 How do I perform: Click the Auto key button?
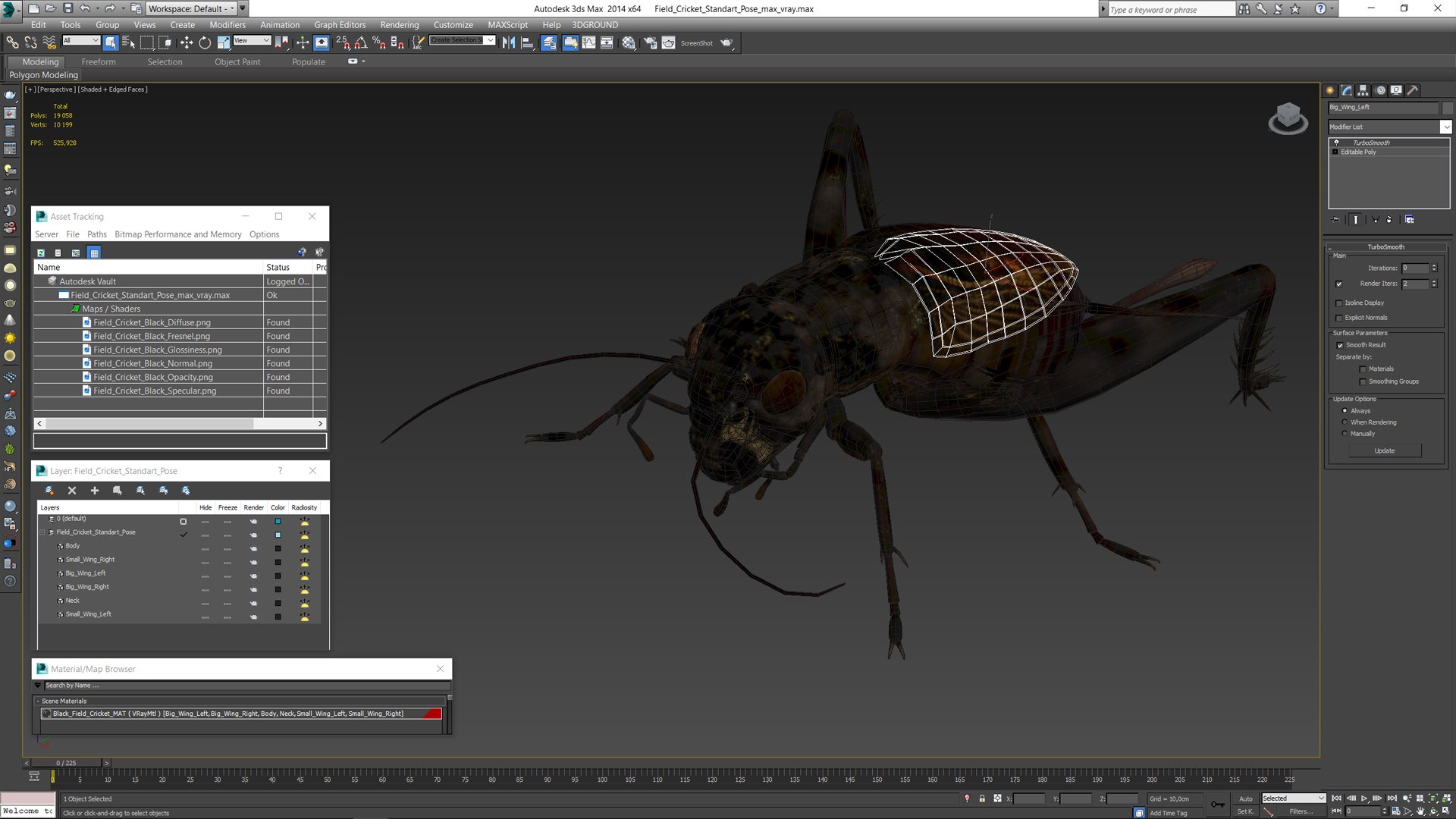[1246, 799]
